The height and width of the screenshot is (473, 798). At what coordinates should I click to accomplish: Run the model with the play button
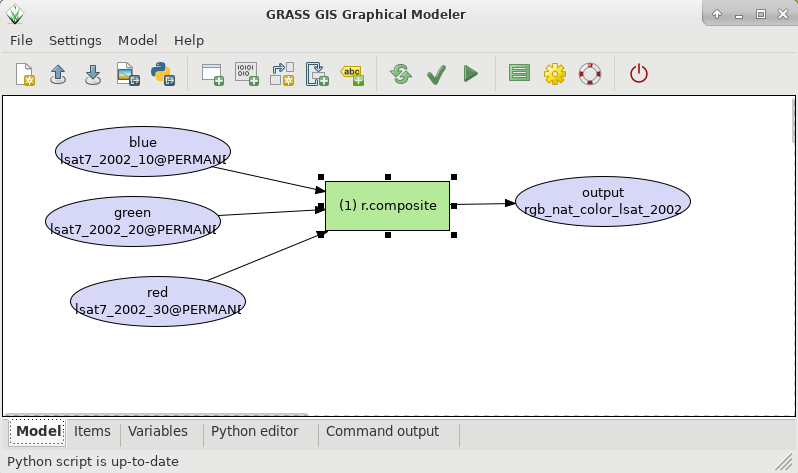pyautogui.click(x=470, y=74)
